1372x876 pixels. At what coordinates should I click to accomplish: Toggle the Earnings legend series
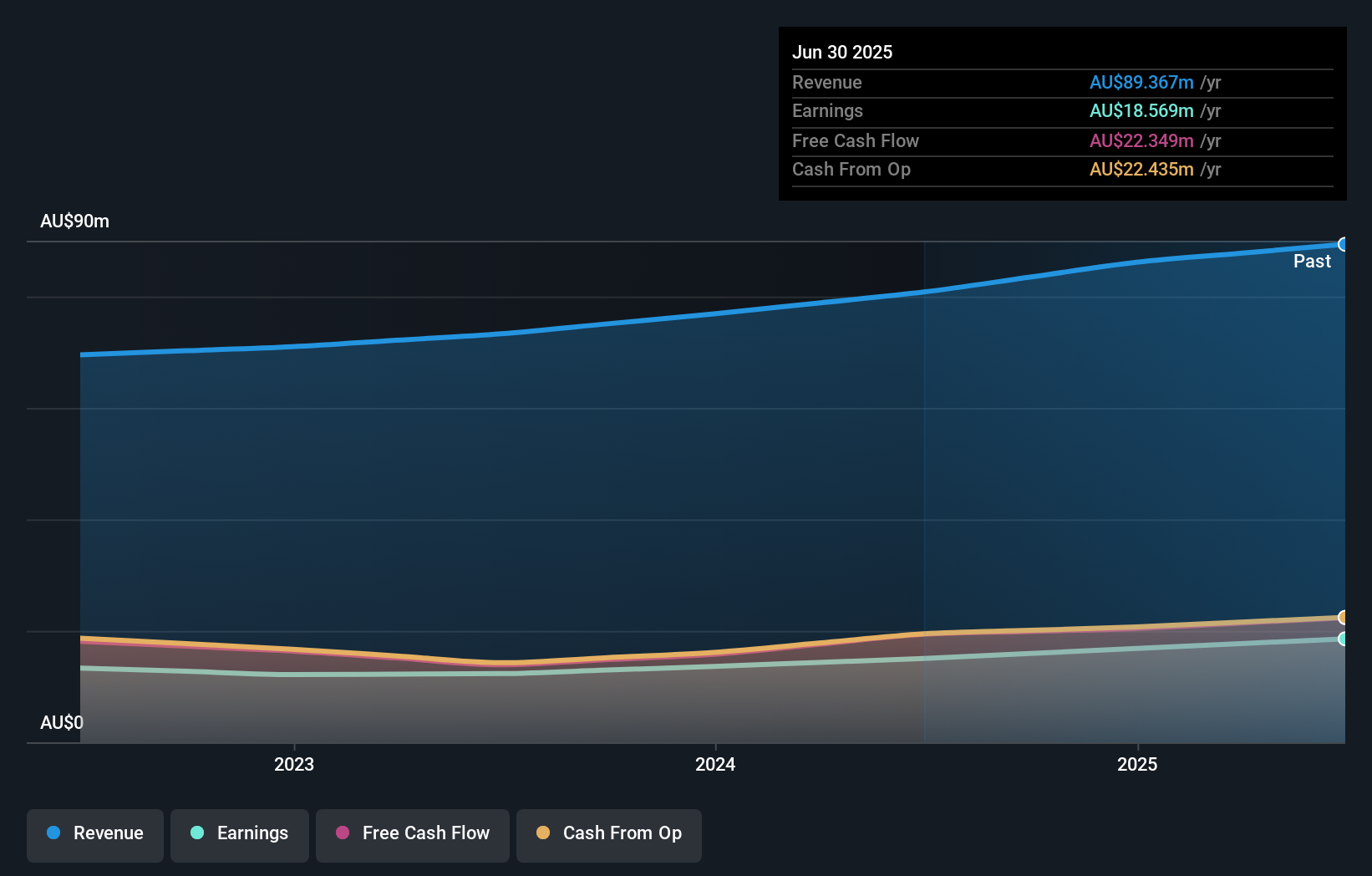tap(240, 835)
